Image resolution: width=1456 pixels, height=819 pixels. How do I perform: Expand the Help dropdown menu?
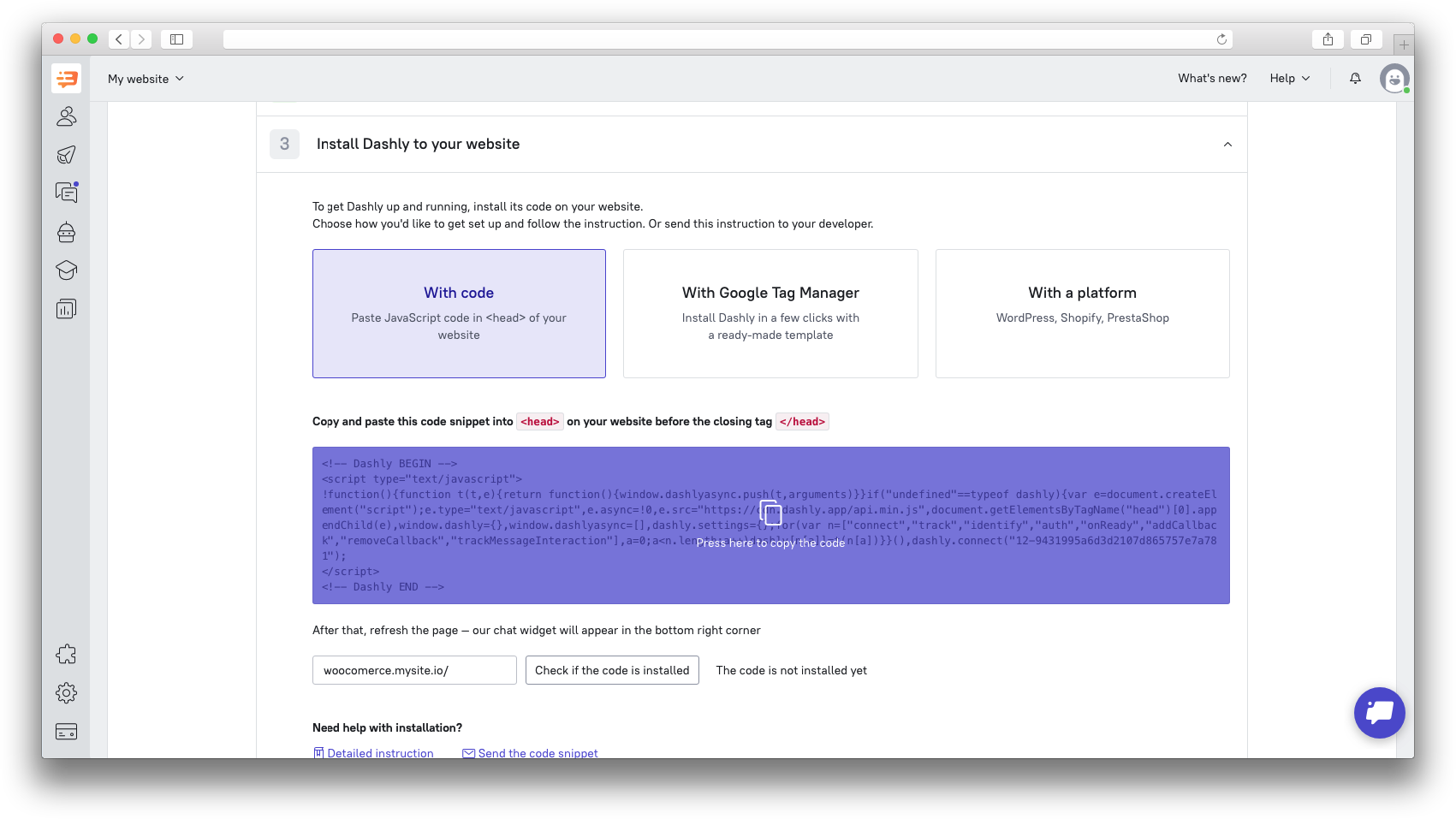(x=1290, y=78)
